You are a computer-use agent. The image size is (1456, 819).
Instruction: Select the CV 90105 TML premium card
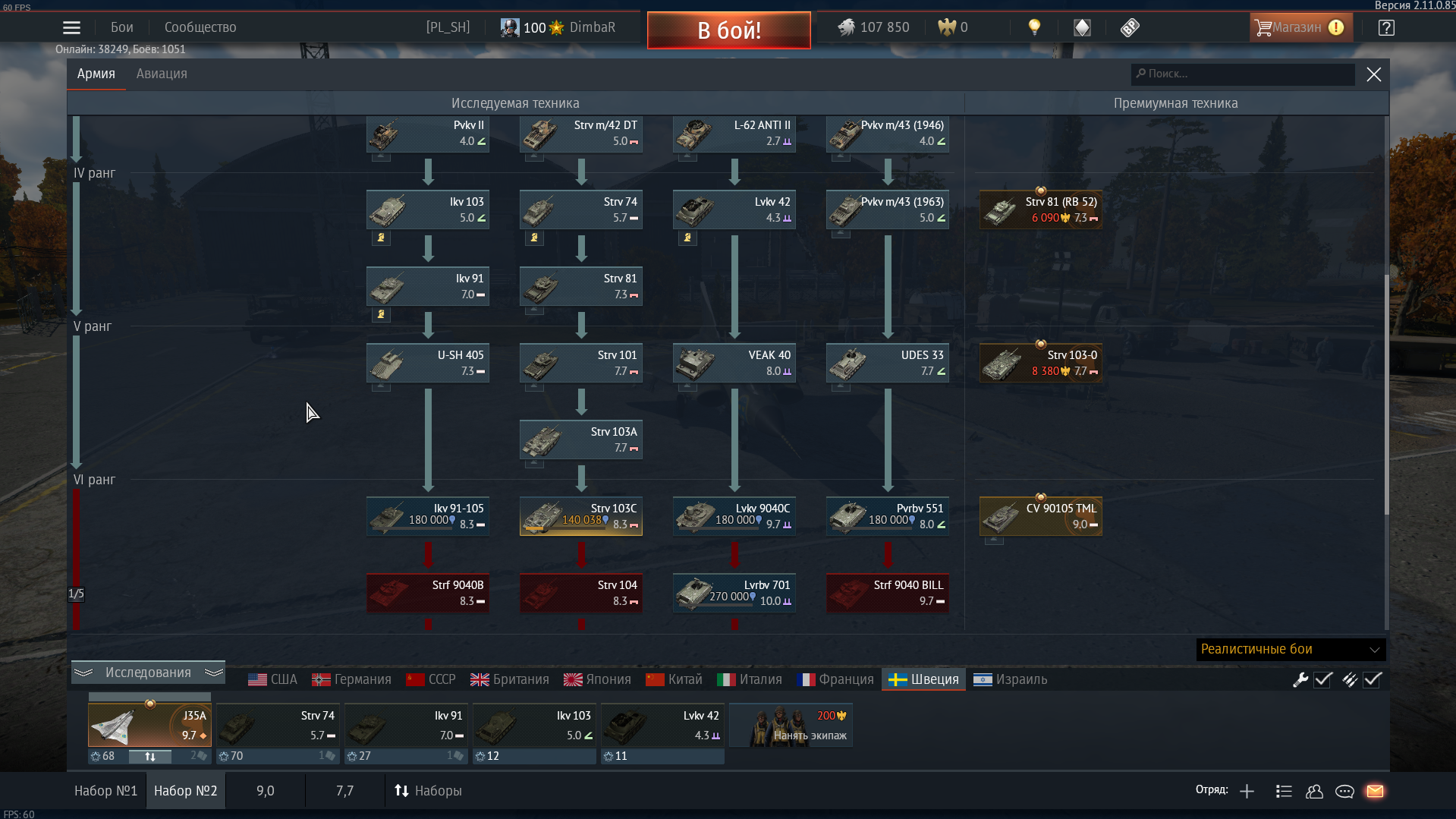pyautogui.click(x=1041, y=516)
